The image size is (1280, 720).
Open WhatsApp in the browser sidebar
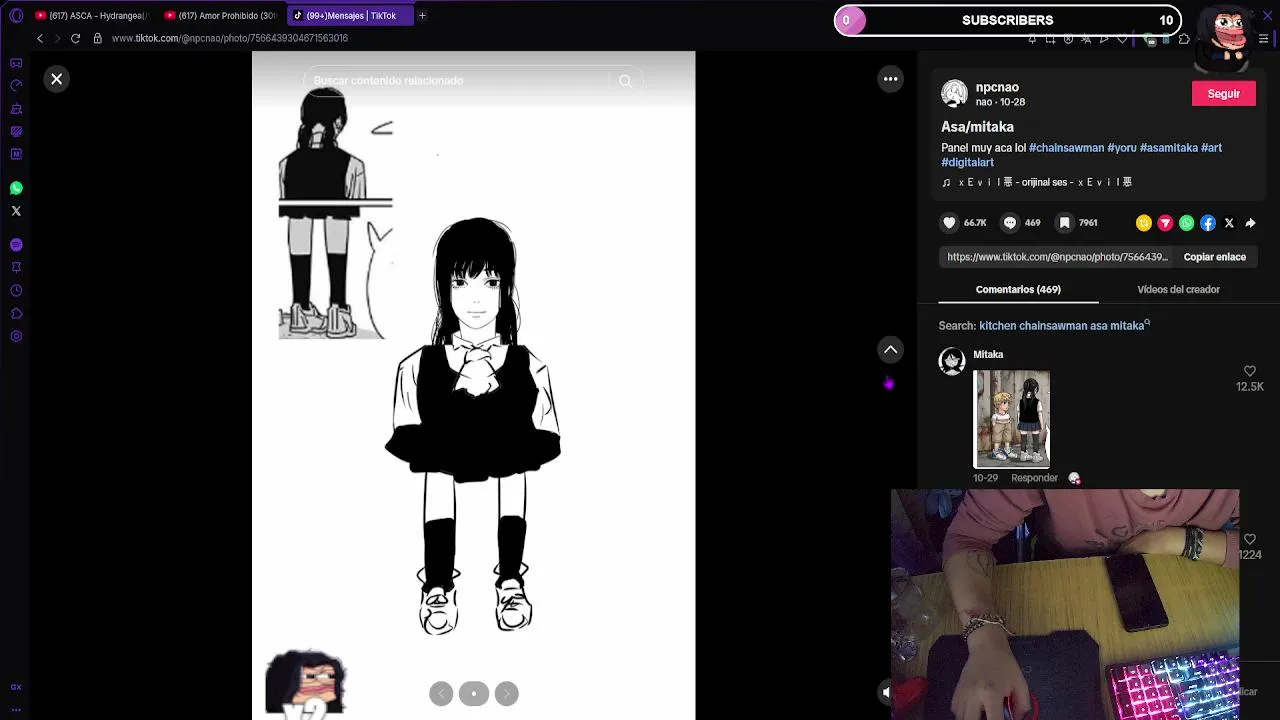[x=16, y=188]
